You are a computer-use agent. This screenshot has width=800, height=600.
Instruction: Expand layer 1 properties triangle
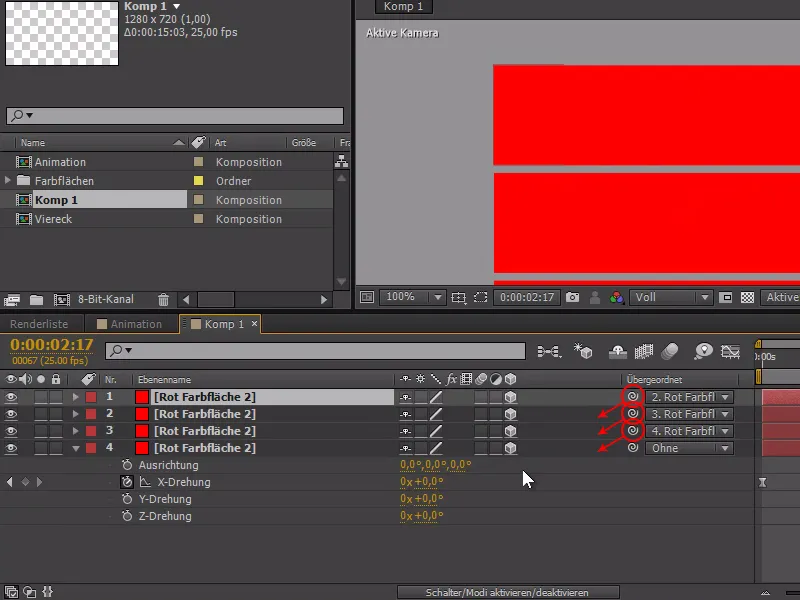click(x=76, y=397)
